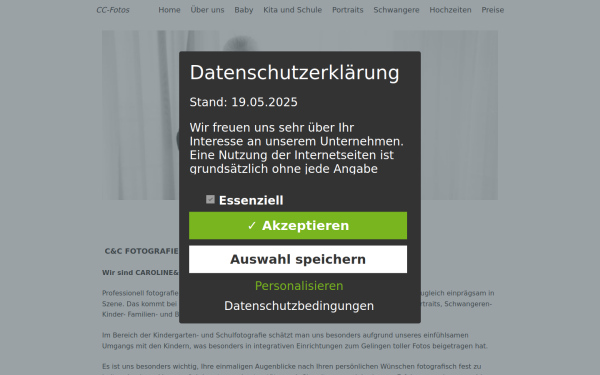Viewport: 600px width, 375px height.
Task: Toggle the Essenziell checkbox
Action: 210,199
